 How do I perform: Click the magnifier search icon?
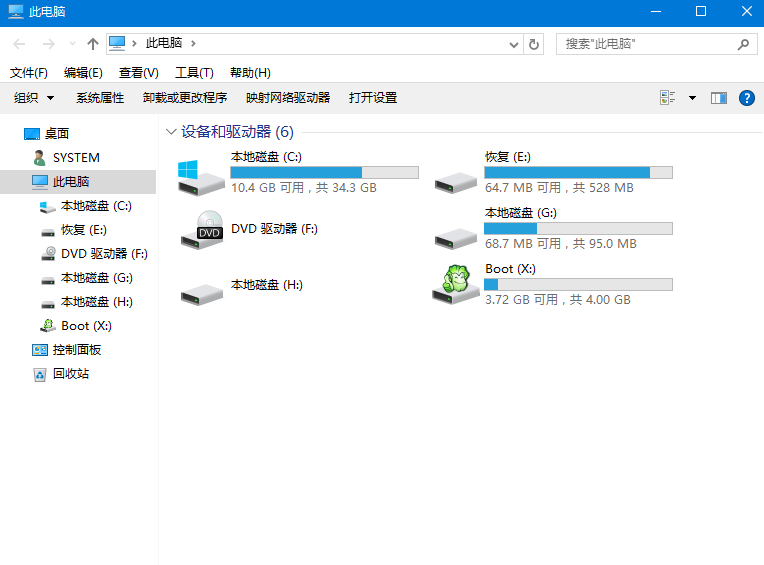743,44
